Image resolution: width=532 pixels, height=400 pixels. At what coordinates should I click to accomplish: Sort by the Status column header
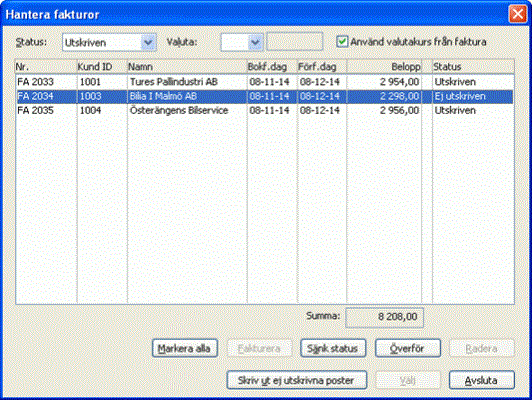(473, 67)
